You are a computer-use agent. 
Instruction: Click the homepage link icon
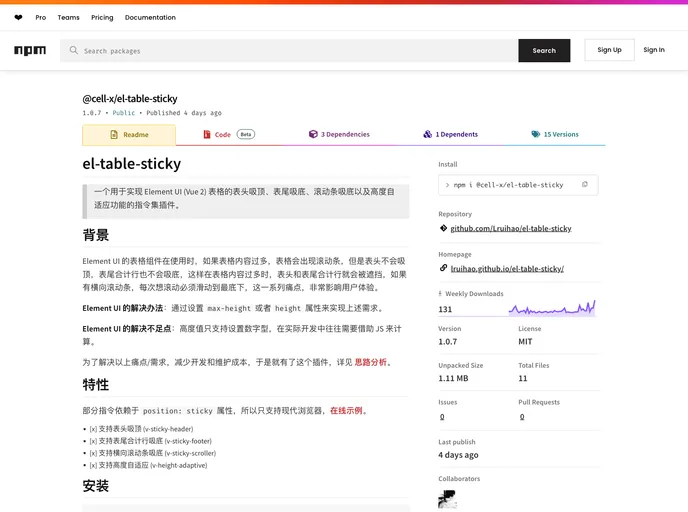point(443,268)
